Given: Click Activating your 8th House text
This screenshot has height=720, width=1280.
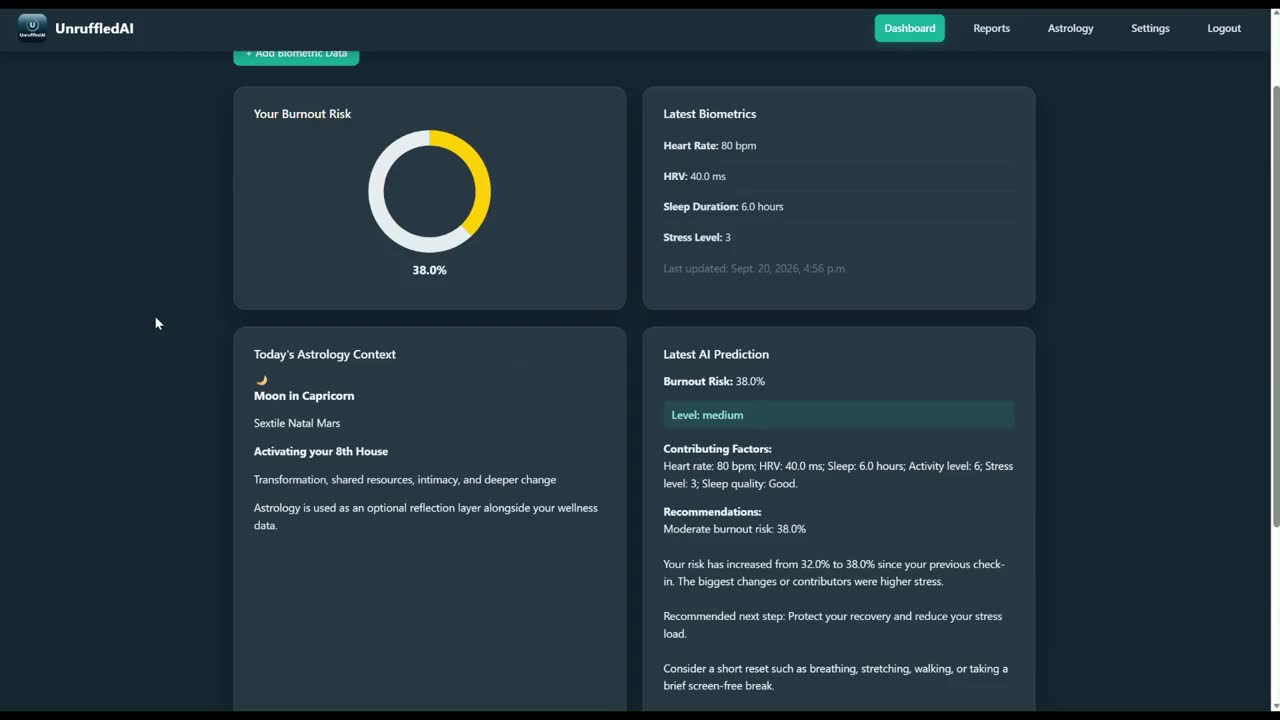Looking at the screenshot, I should point(321,451).
